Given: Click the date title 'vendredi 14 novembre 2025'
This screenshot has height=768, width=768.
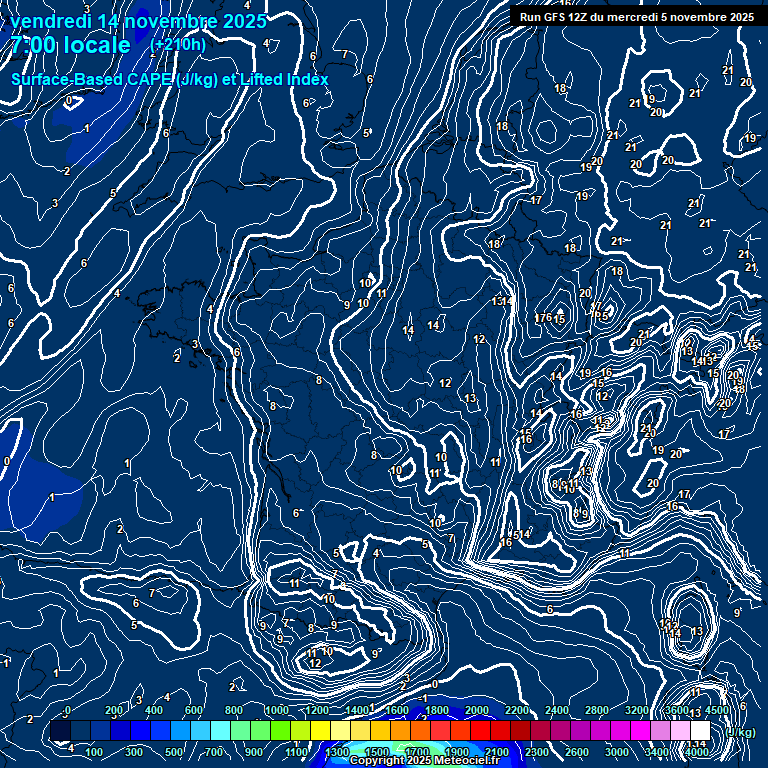Looking at the screenshot, I should pos(139,21).
